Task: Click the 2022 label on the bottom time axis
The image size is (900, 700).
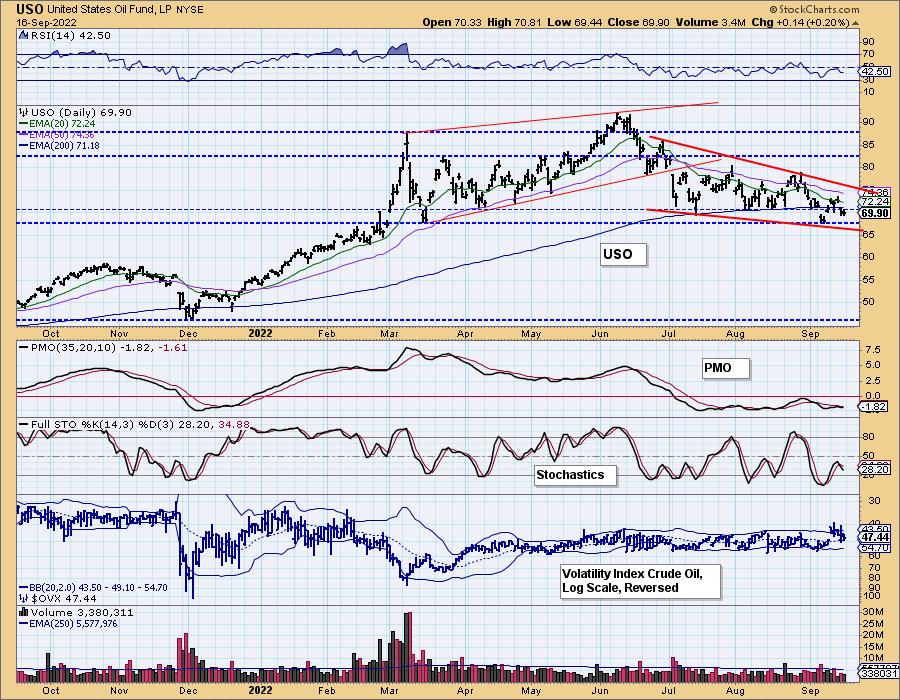Action: point(260,691)
